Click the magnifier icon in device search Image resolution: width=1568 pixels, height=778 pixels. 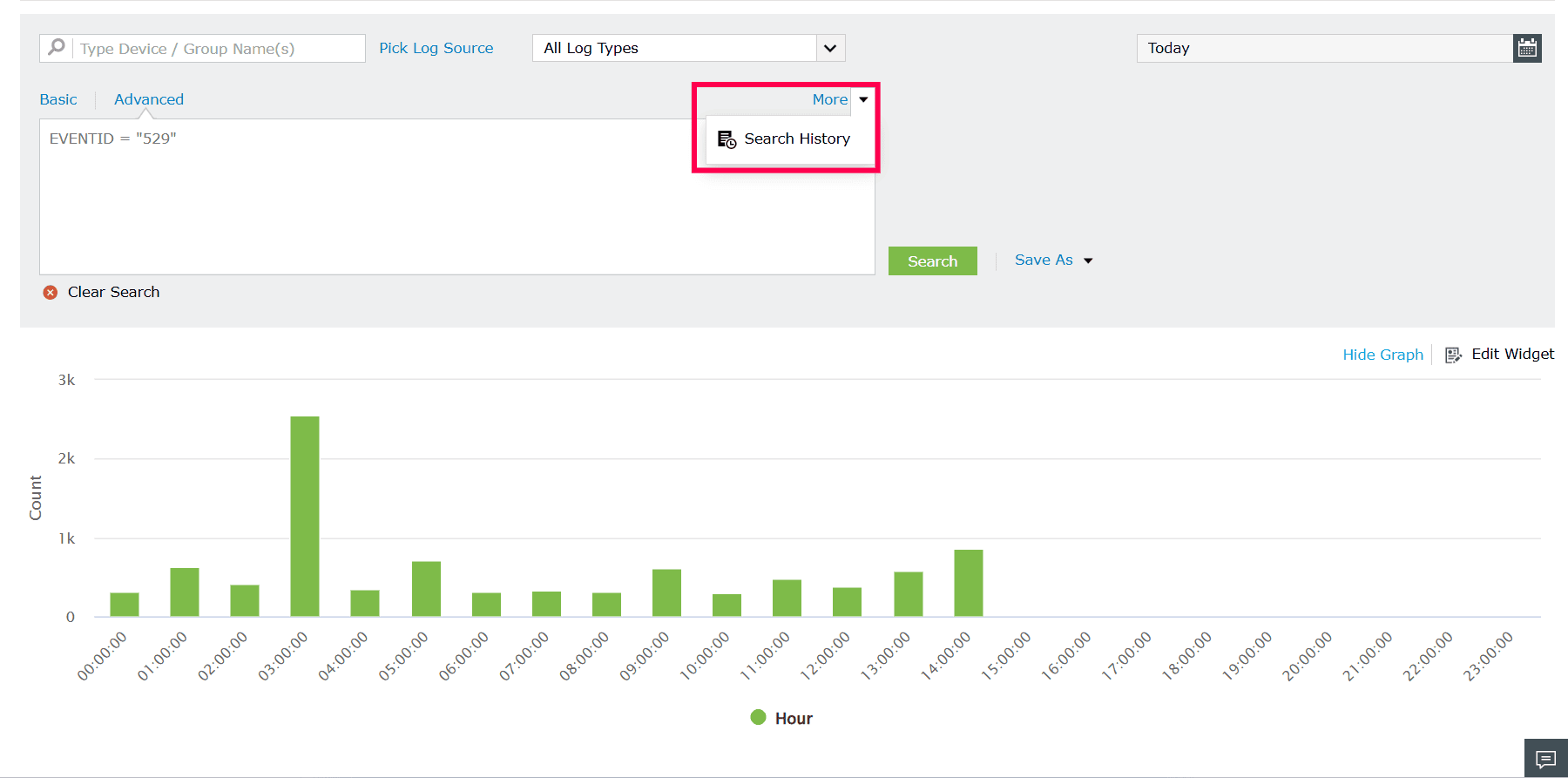point(57,47)
